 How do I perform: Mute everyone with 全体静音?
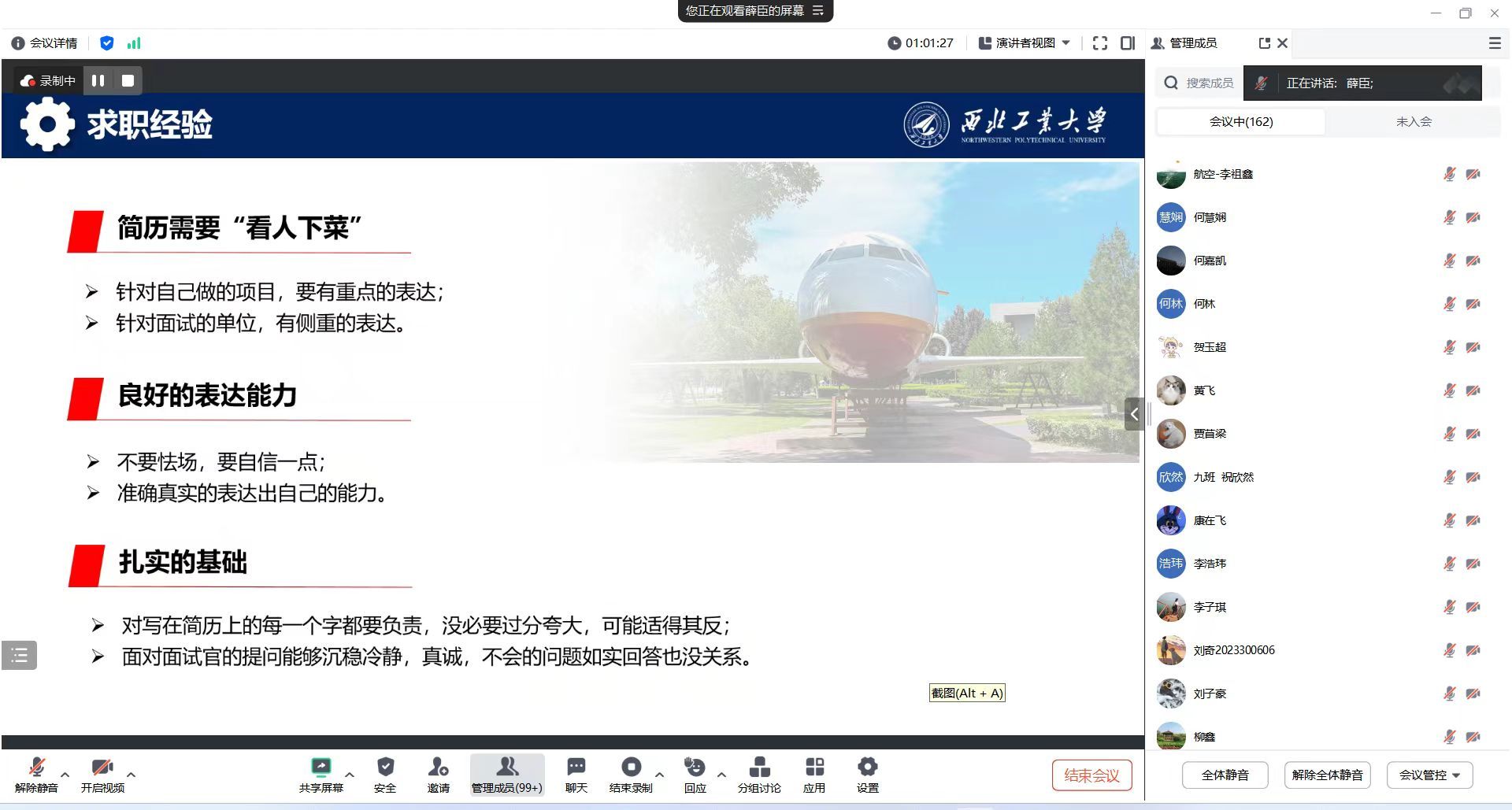(x=1225, y=775)
